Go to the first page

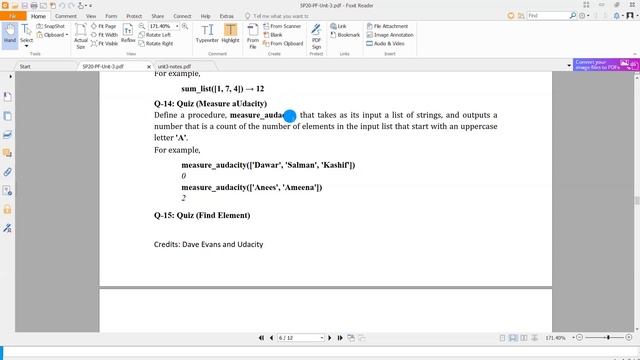[261, 338]
